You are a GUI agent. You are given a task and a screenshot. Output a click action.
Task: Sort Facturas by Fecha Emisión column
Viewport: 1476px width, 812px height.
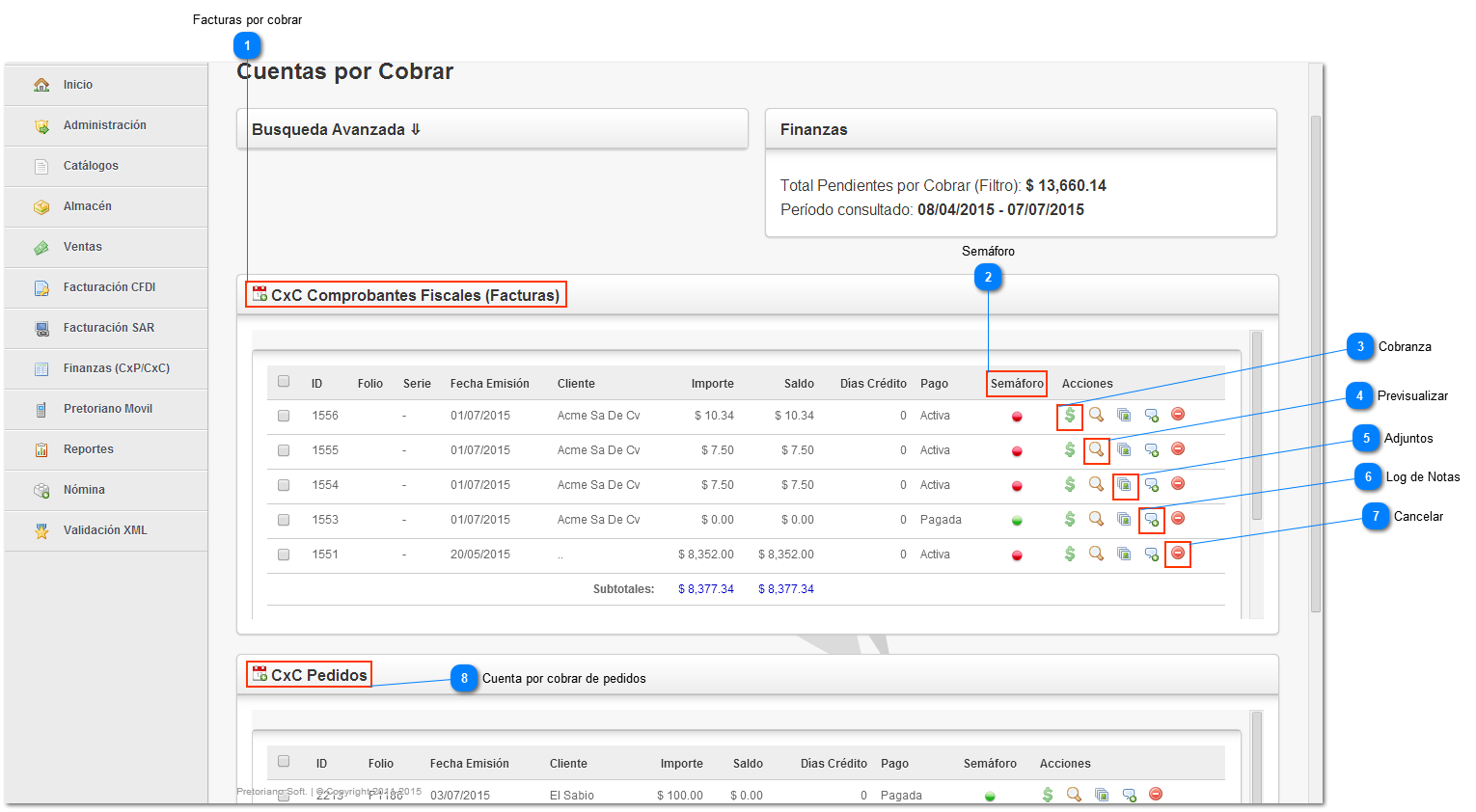pyautogui.click(x=489, y=384)
